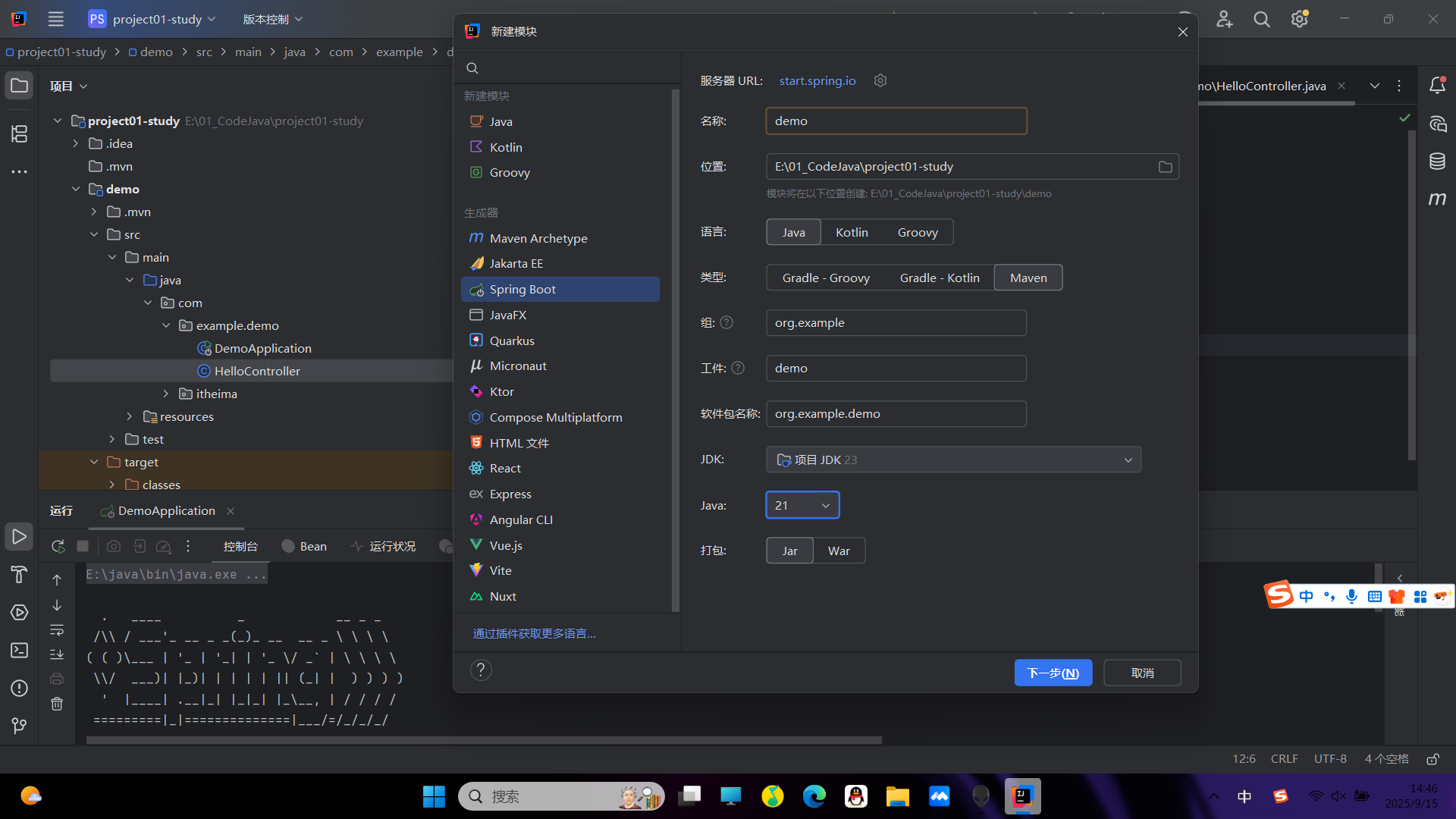Click the Rerun DemoApplication icon
Viewport: 1456px width, 819px height.
pyautogui.click(x=58, y=546)
